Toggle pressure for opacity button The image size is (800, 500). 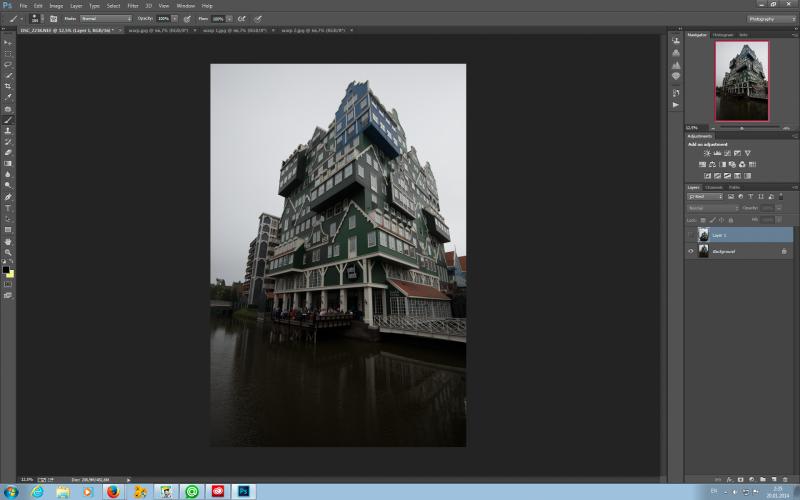click(187, 19)
